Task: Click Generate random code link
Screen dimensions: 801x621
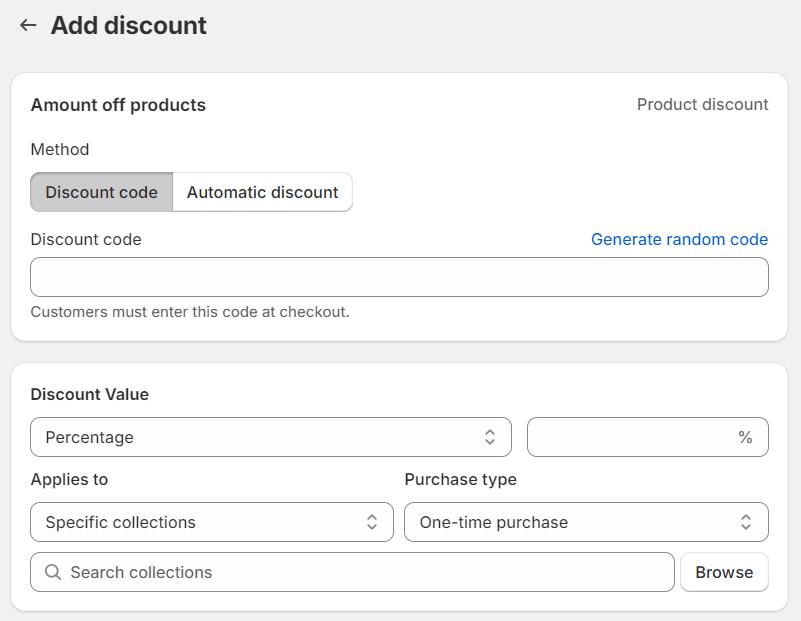Action: click(x=679, y=239)
